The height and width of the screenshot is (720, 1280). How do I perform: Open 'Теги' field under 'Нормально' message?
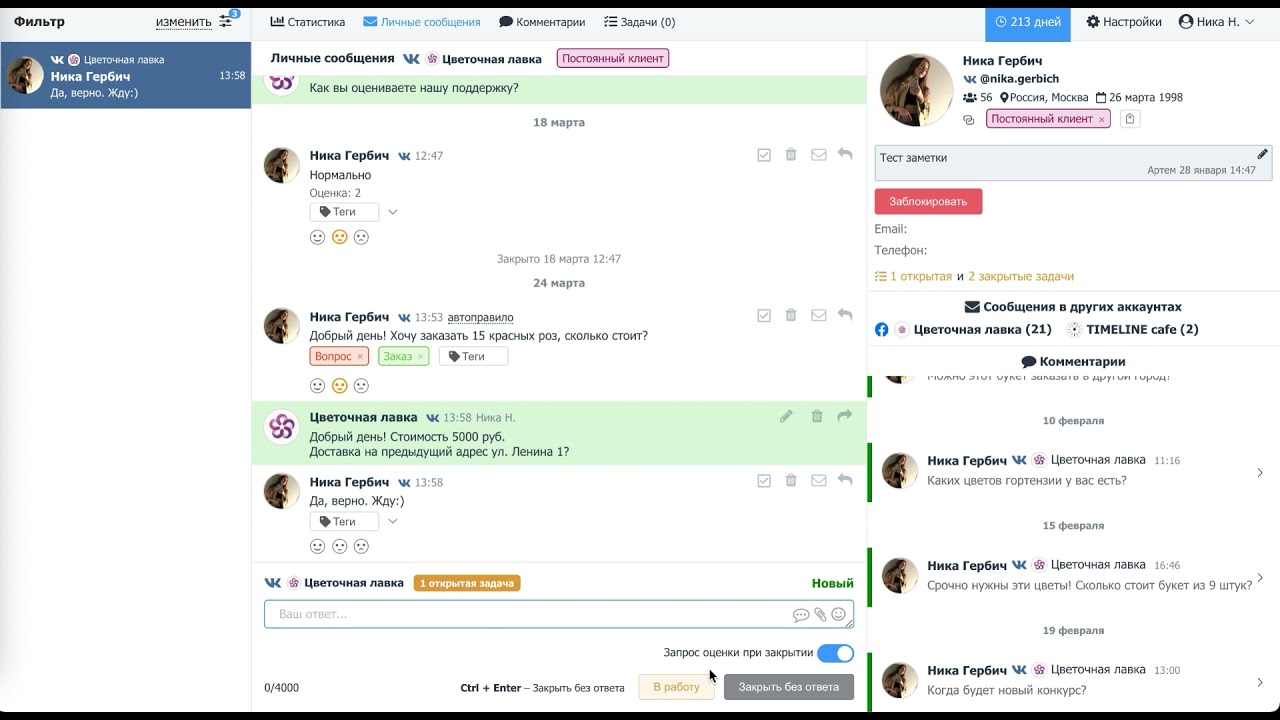pyautogui.click(x=344, y=212)
